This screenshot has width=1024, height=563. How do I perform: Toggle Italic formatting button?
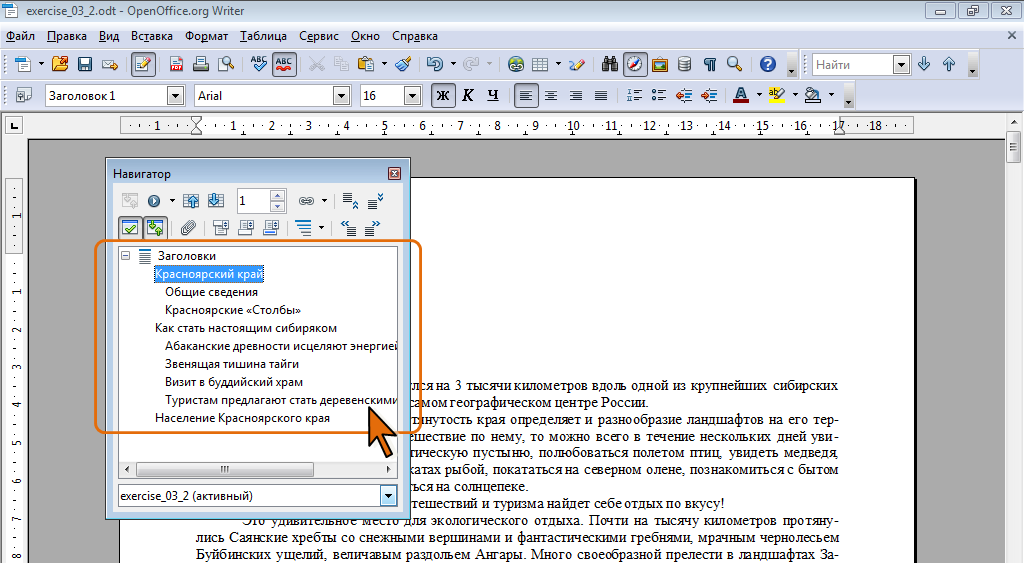468,95
